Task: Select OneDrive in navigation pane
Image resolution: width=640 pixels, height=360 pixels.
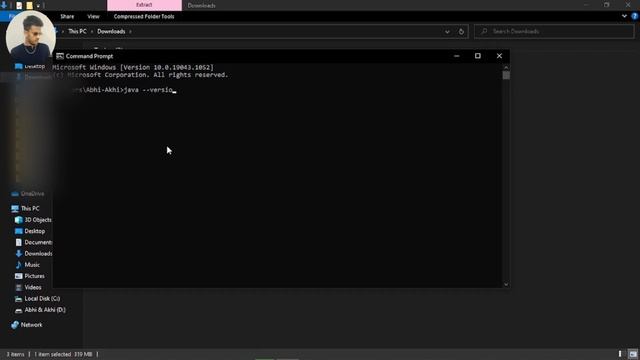Action: [28, 193]
